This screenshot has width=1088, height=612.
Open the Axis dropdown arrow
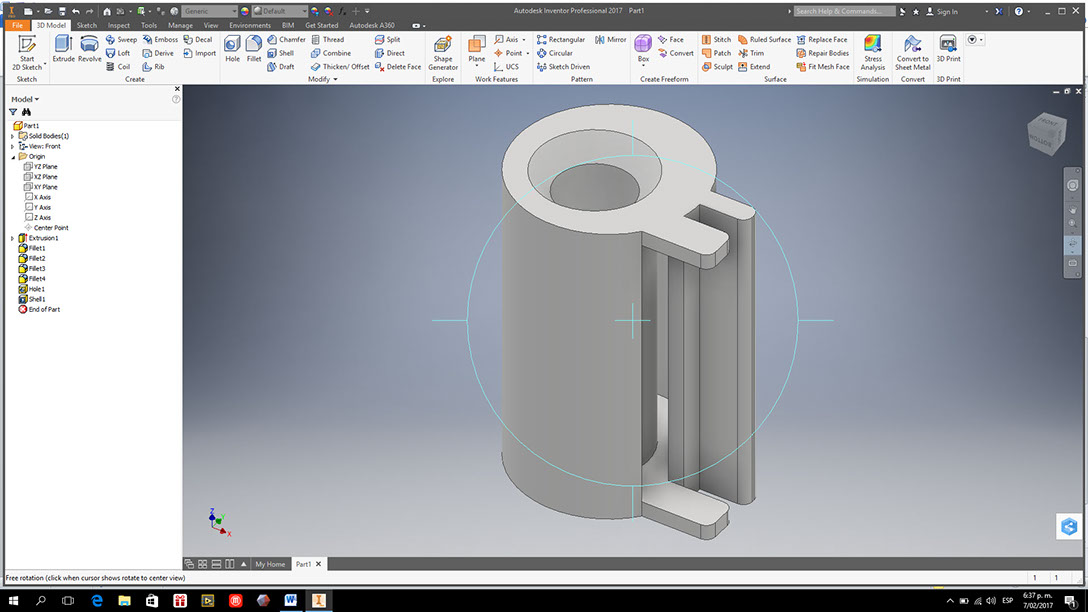(x=524, y=40)
